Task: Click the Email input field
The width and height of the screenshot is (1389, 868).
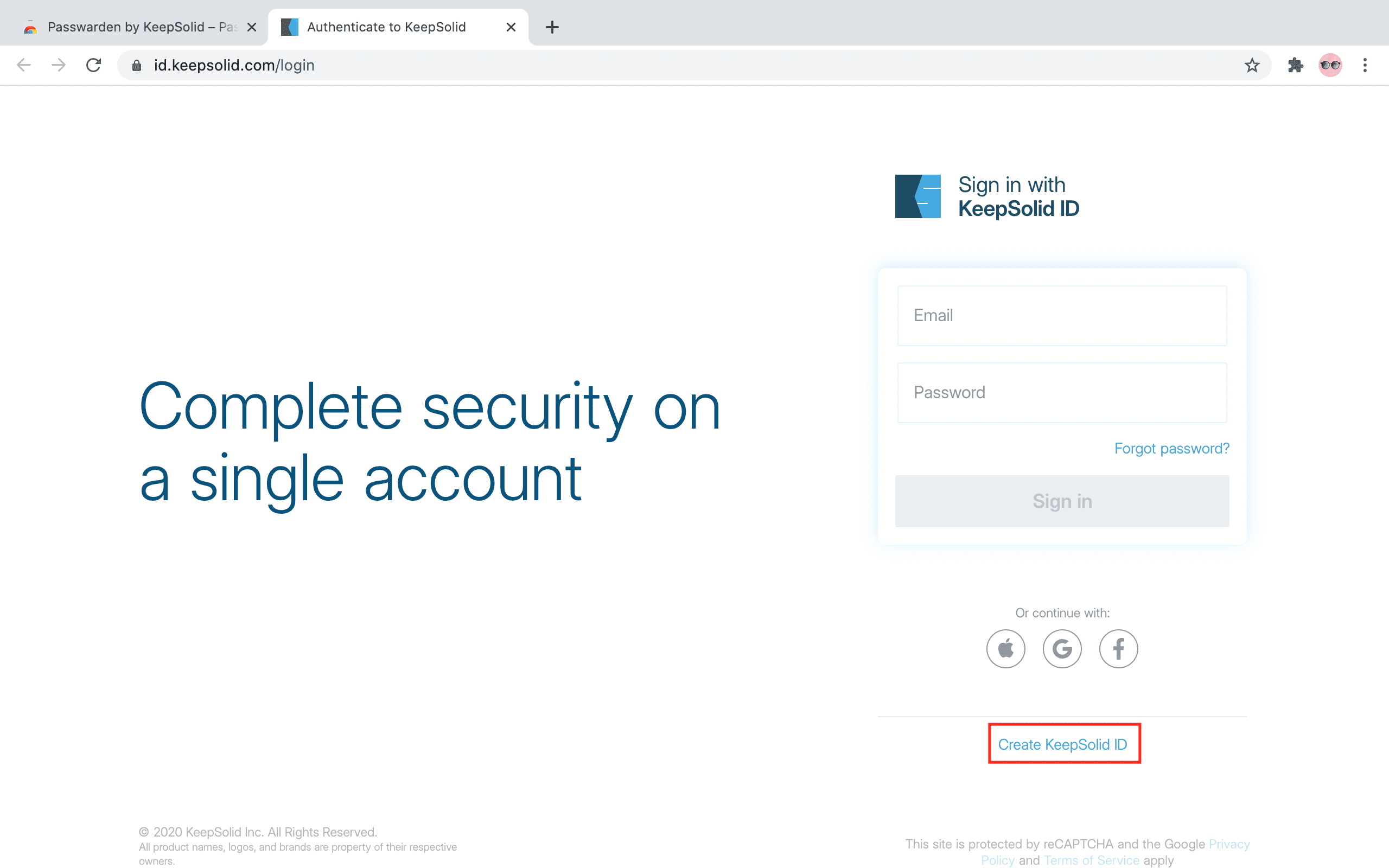Action: point(1062,316)
